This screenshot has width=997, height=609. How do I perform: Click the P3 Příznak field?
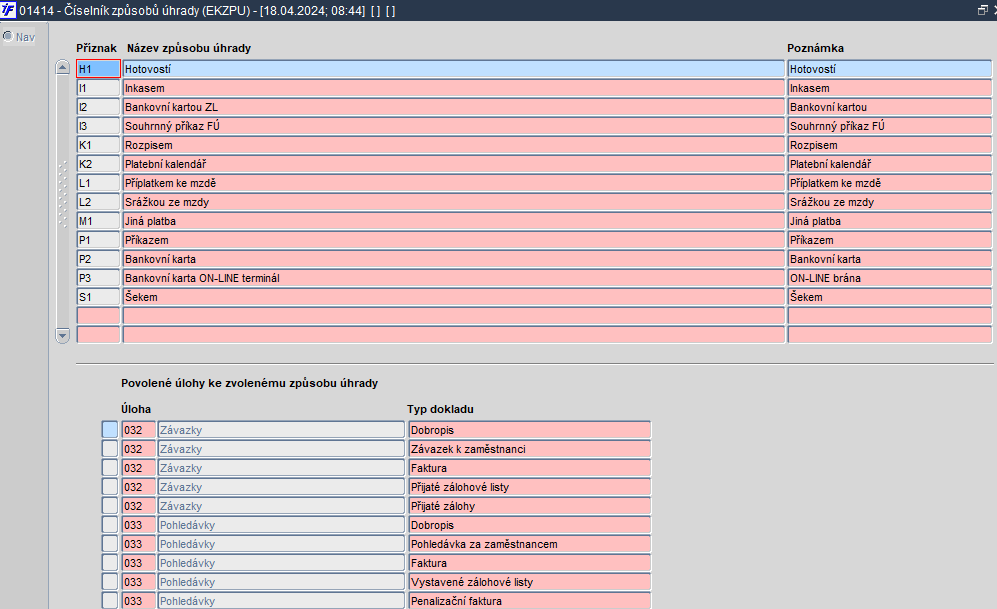(99, 278)
